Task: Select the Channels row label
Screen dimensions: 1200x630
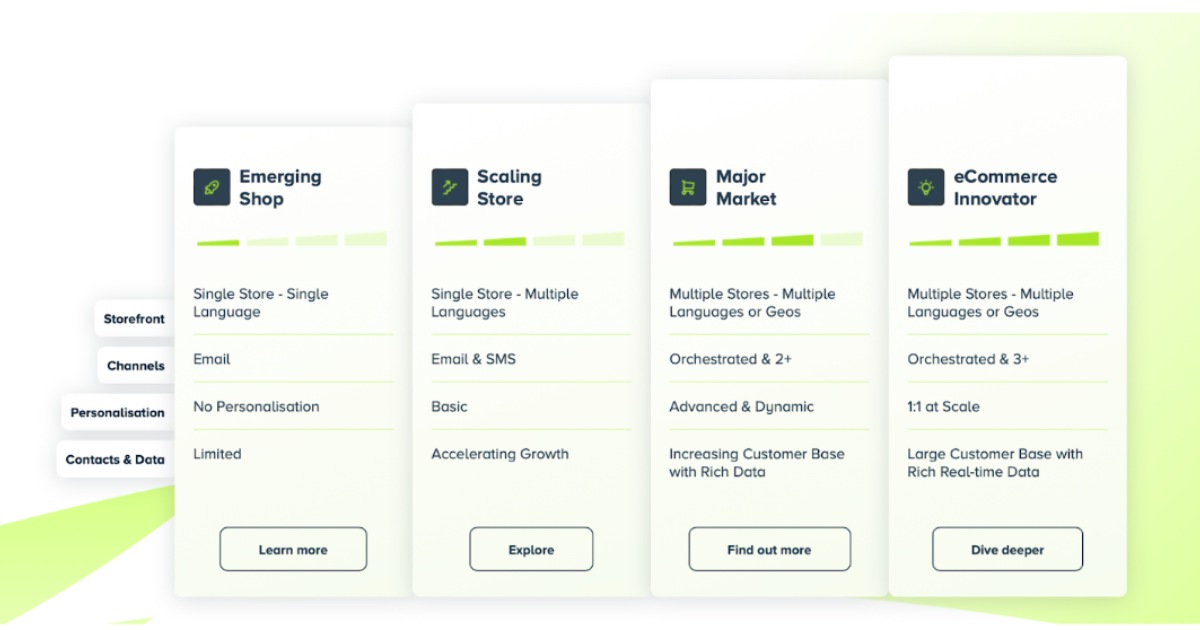Action: tap(136, 366)
